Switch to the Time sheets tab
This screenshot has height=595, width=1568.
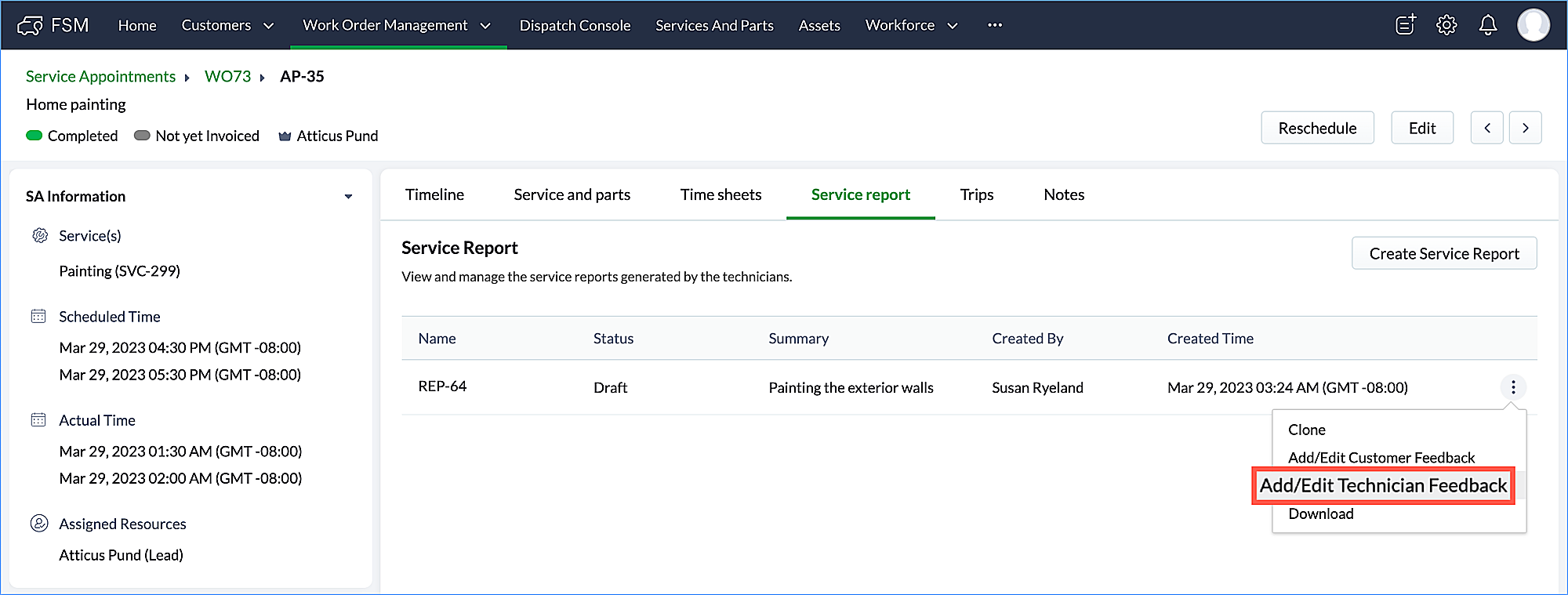click(x=720, y=194)
